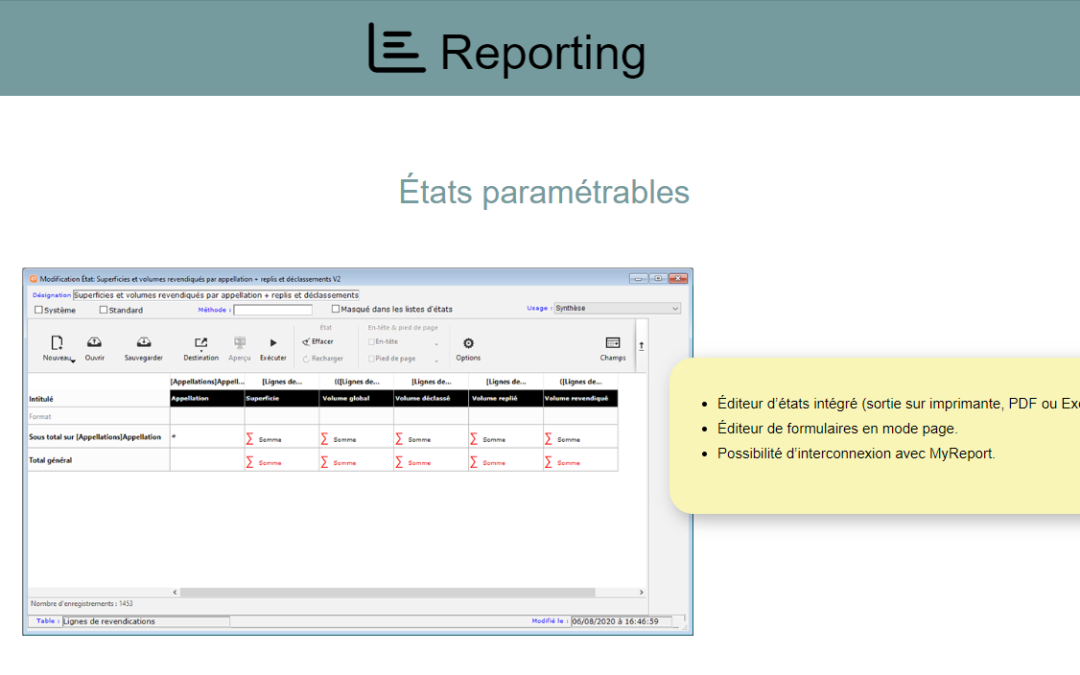Click Volume replié sum icon in Total général row
Image resolution: width=1080 pixels, height=675 pixels.
click(473, 462)
